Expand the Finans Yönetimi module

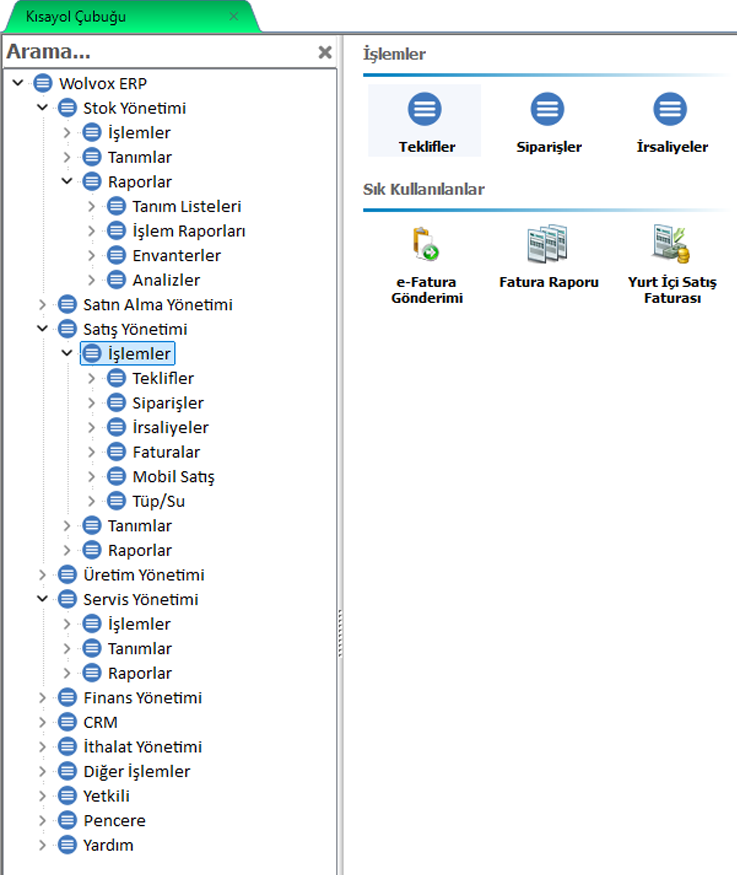(x=42, y=698)
